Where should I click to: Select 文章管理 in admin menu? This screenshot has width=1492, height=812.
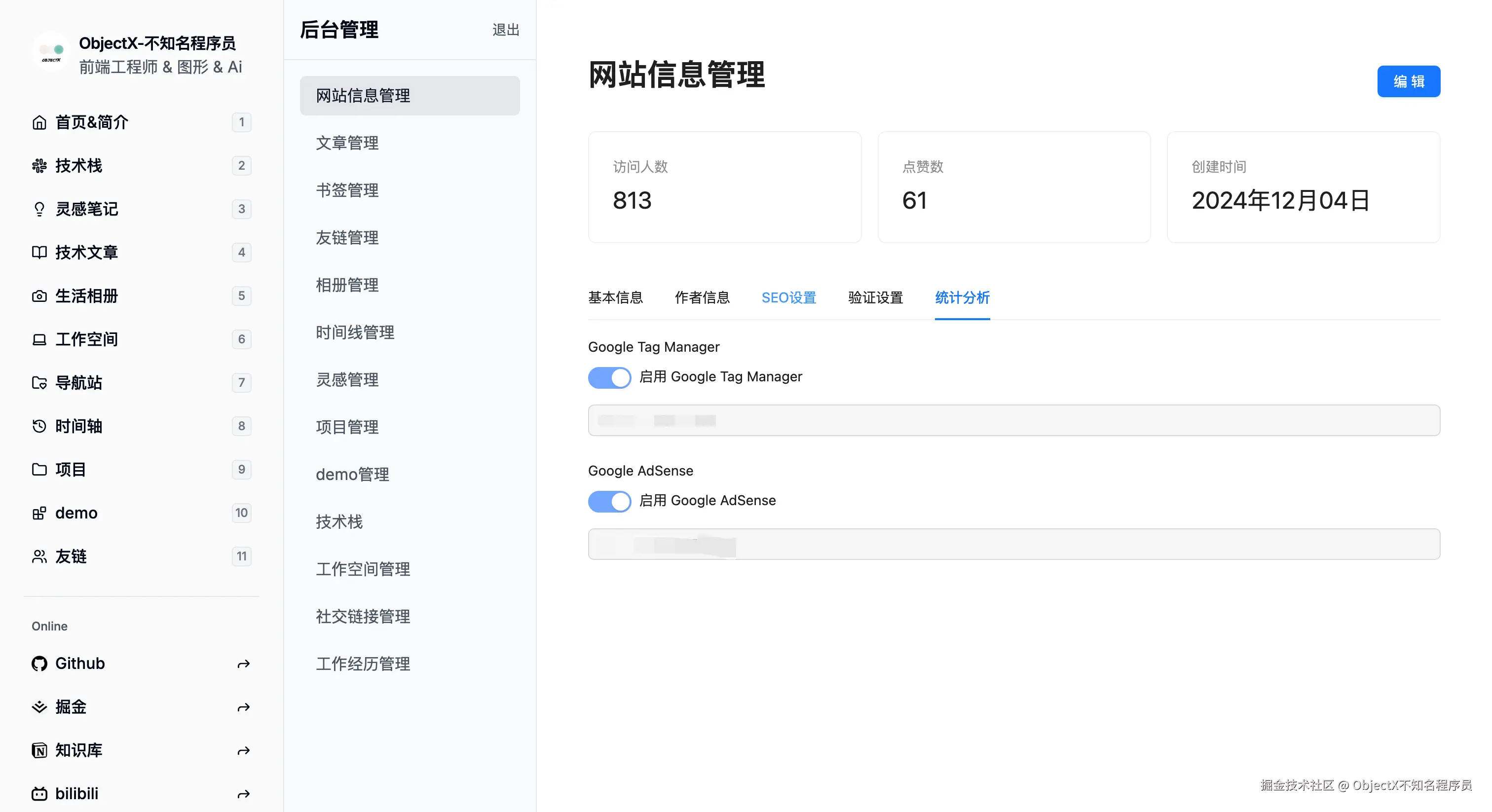pyautogui.click(x=347, y=143)
